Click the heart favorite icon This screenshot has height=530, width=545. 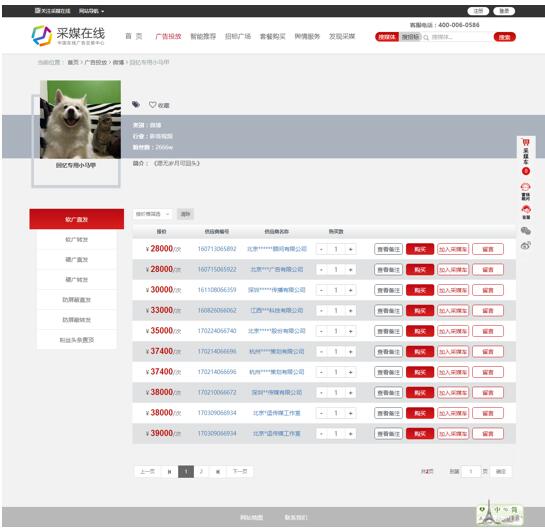pyautogui.click(x=152, y=105)
